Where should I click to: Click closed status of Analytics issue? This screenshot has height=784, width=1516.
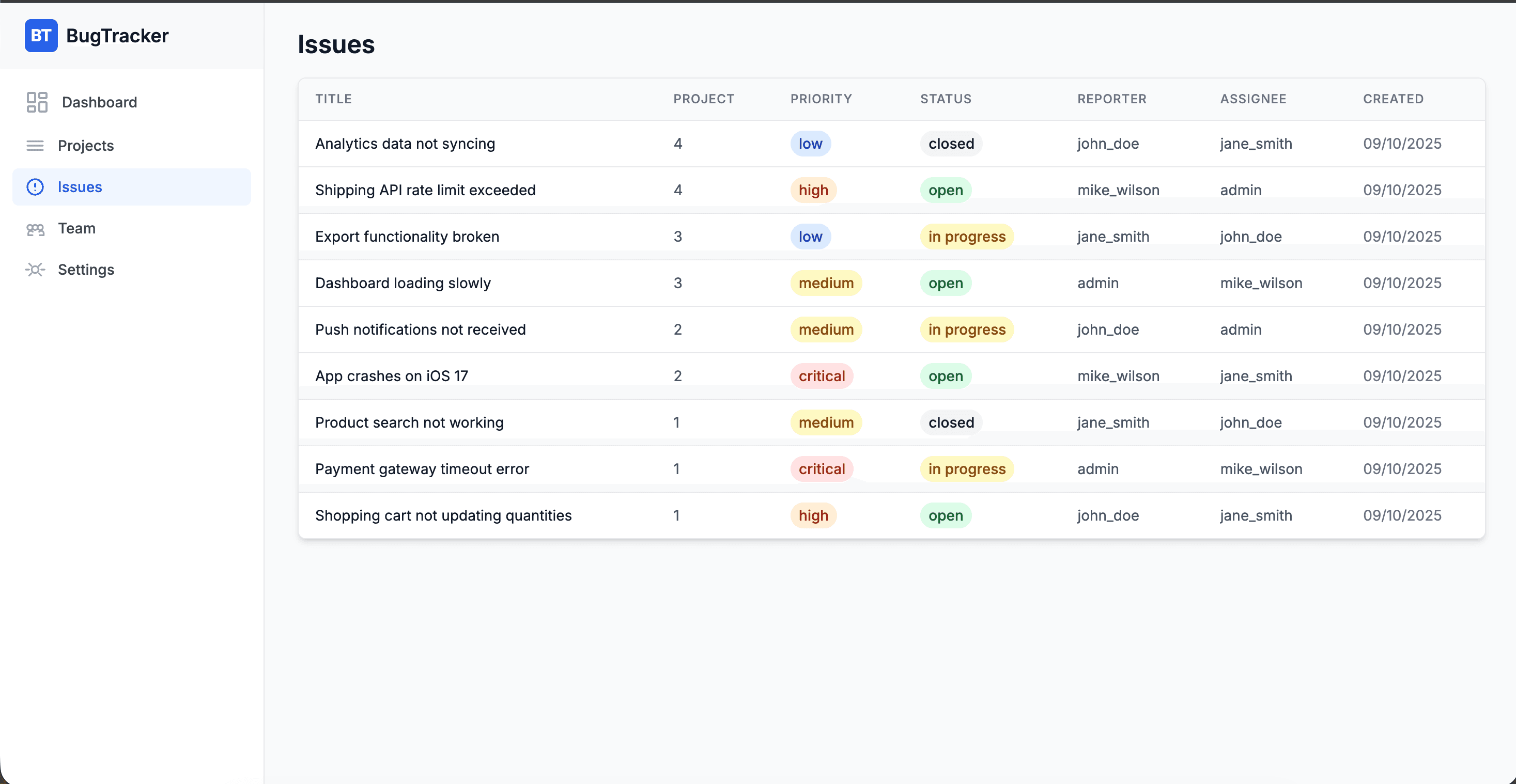951,144
